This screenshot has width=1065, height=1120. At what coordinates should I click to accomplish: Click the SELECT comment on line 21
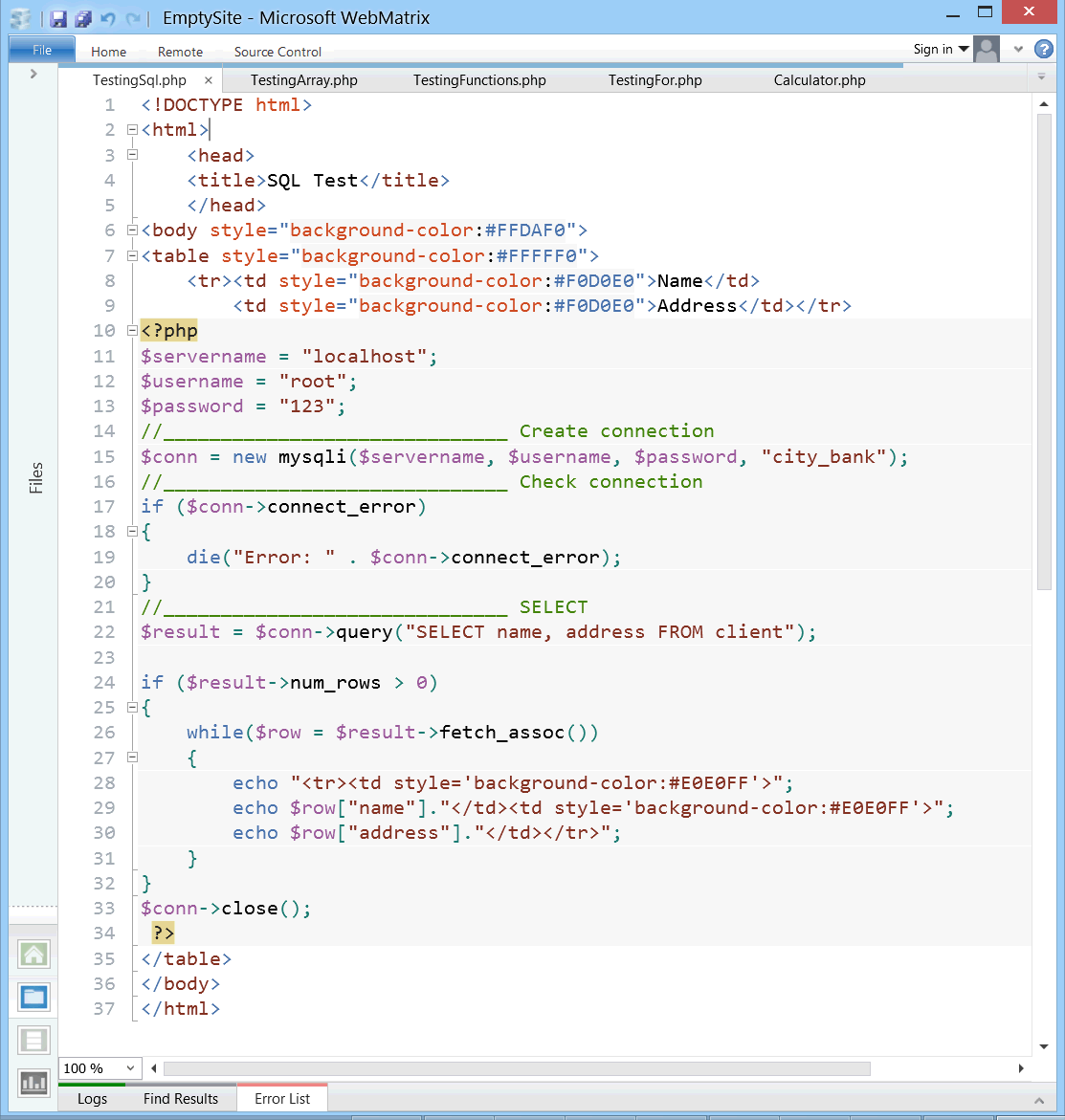point(553,607)
